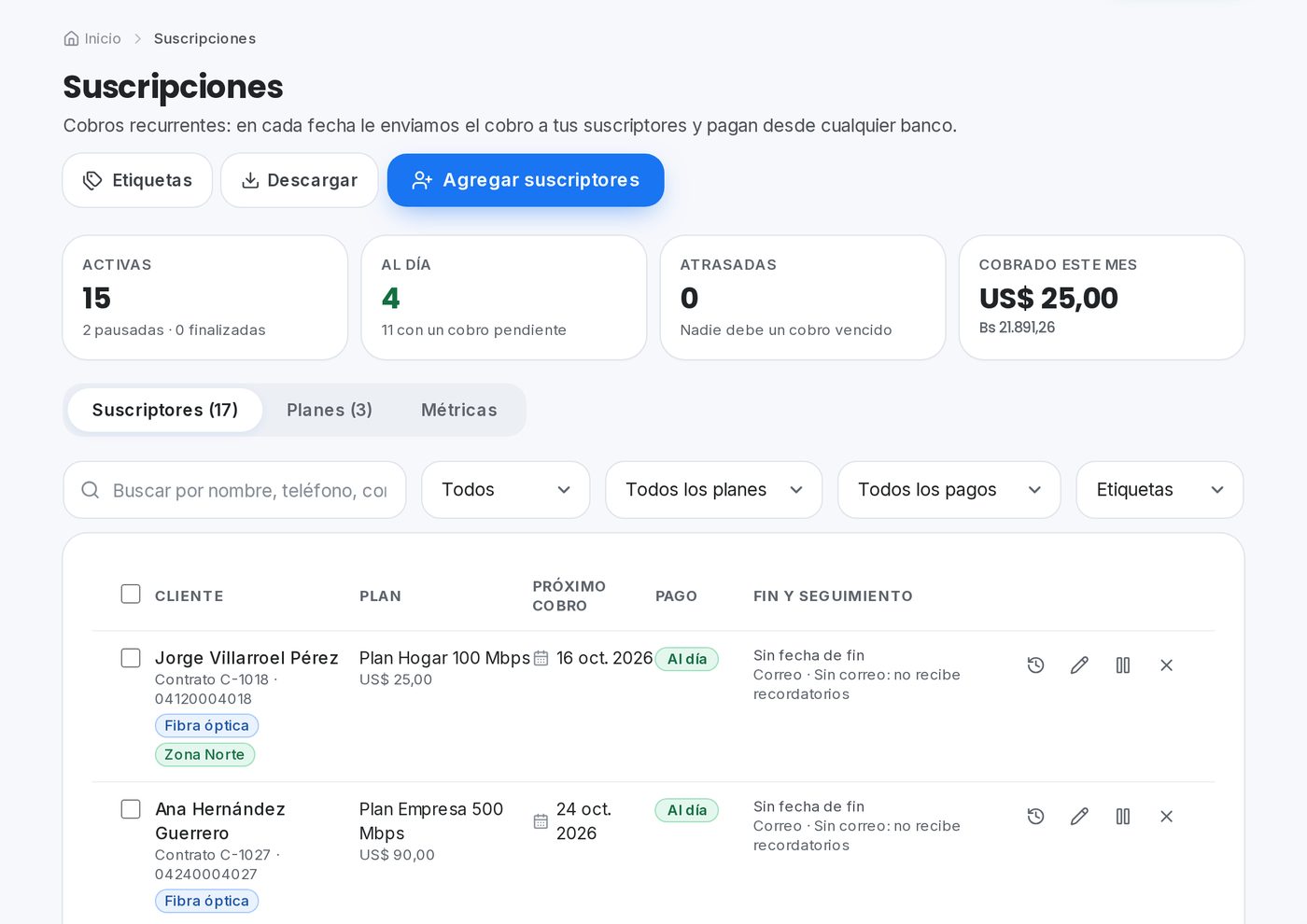
Task: Open the Planes (3) tab
Action: click(330, 410)
